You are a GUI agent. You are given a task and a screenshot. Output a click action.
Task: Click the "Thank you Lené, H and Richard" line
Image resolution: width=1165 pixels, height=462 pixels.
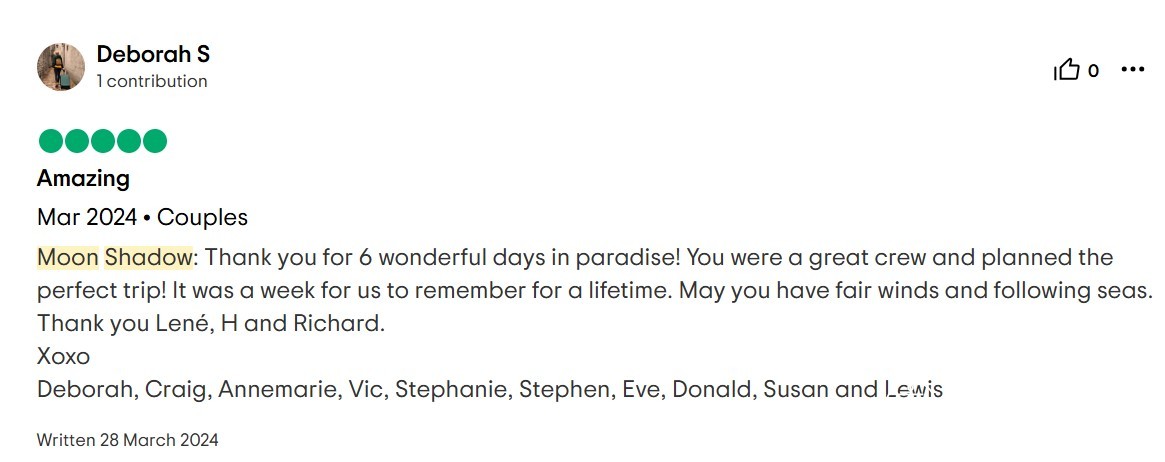pyautogui.click(x=210, y=324)
